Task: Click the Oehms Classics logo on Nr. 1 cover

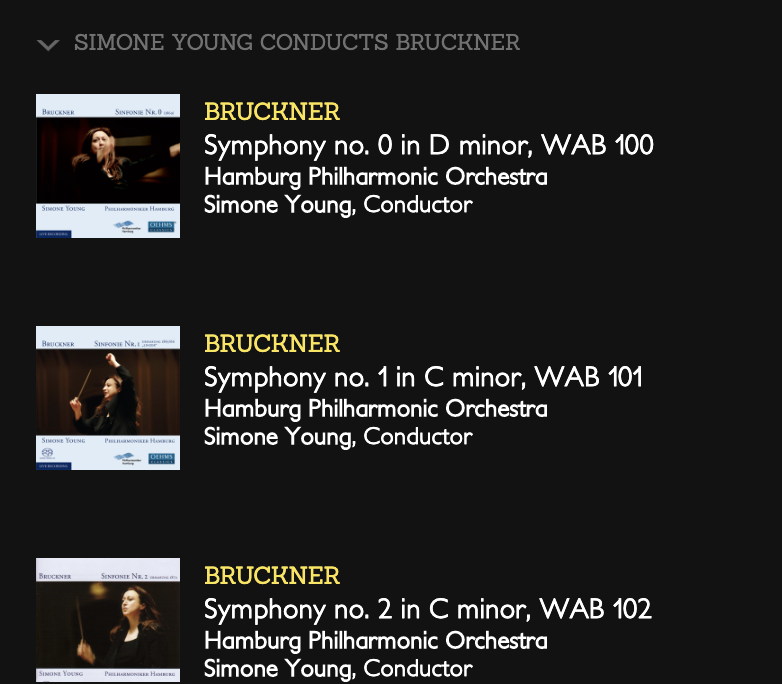Action: click(161, 459)
